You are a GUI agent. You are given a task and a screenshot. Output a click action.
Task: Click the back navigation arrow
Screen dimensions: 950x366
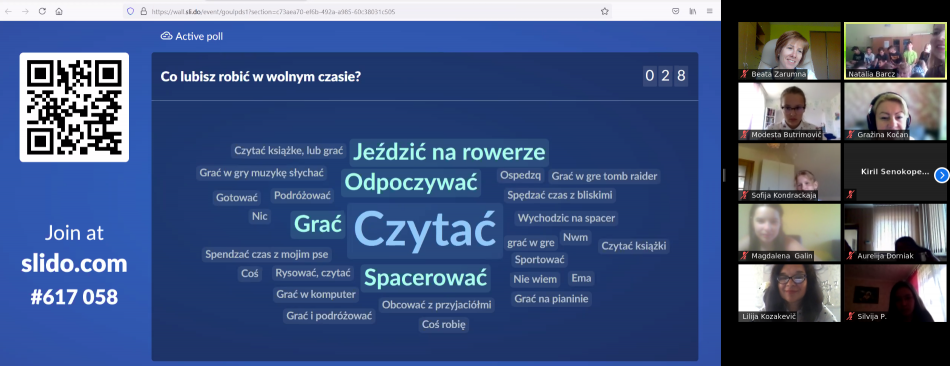point(8,11)
